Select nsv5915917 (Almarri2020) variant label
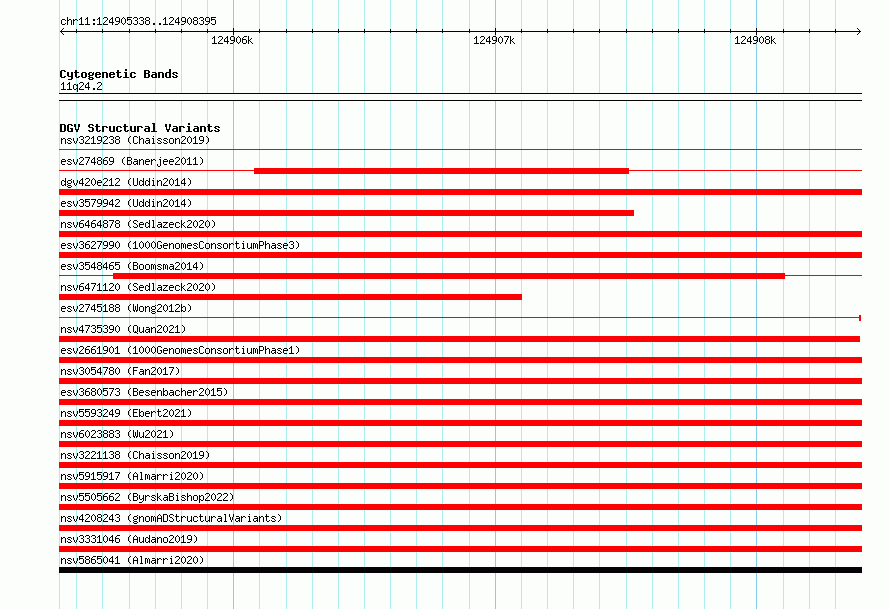 [x=132, y=476]
